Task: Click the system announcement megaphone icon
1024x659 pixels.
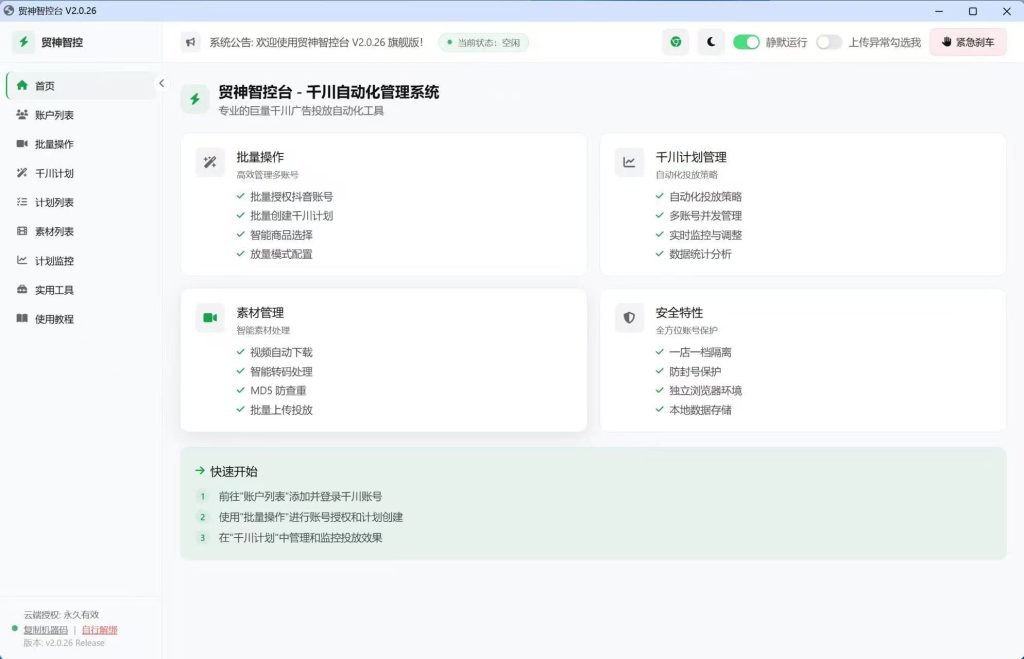Action: (190, 42)
